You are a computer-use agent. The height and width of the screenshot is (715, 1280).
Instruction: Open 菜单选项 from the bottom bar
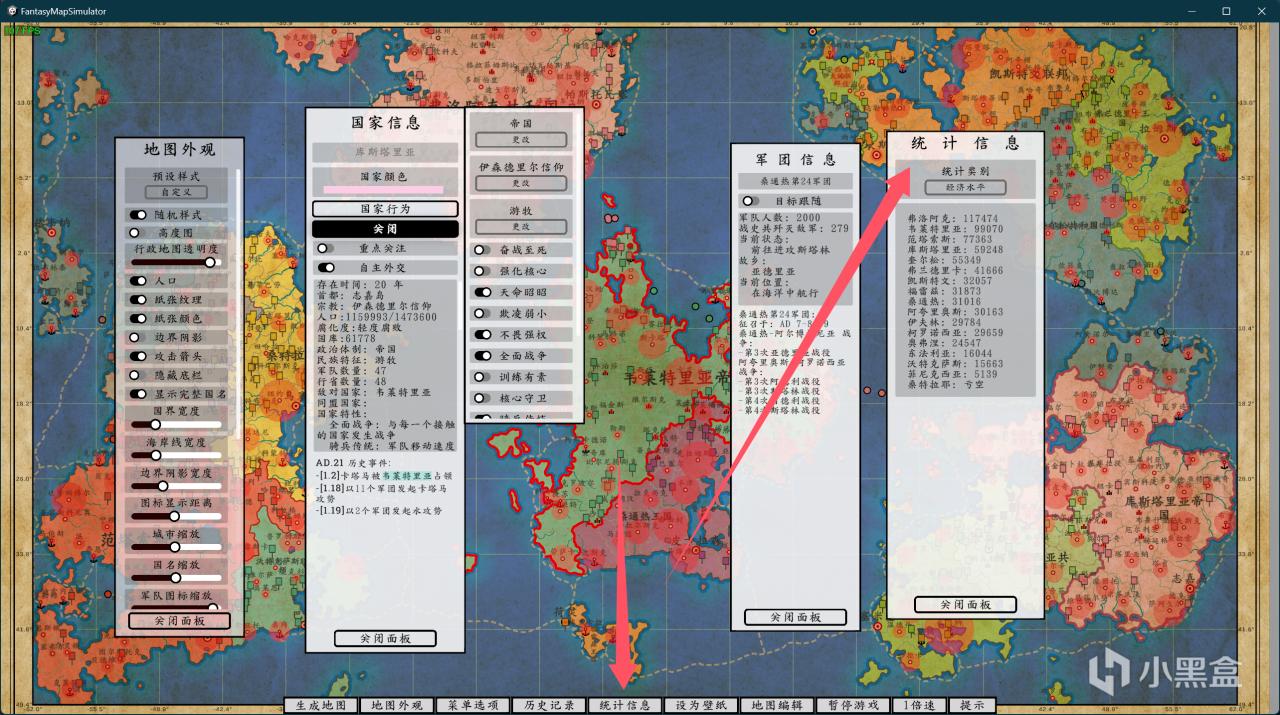point(473,705)
